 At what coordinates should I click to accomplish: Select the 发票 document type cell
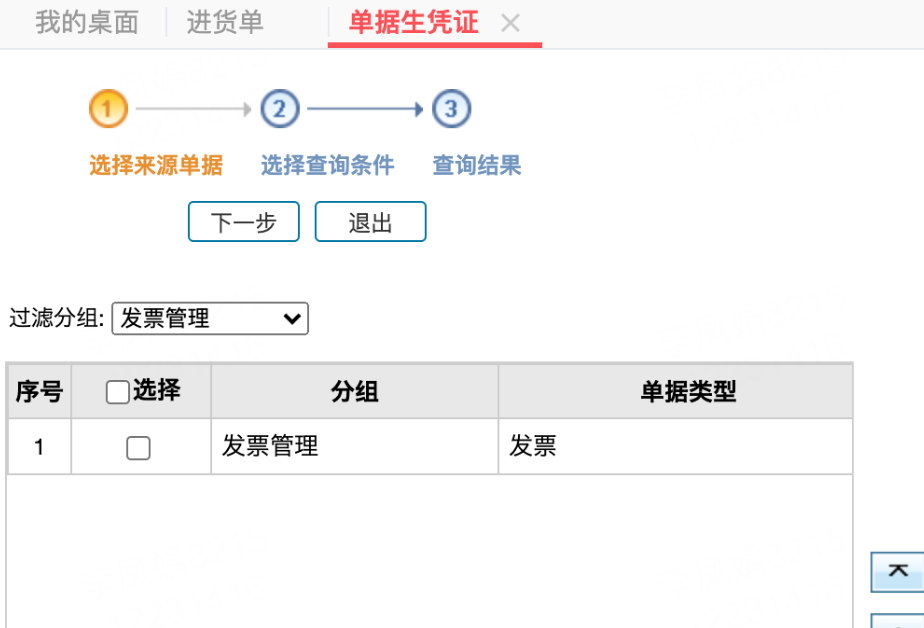tap(533, 446)
